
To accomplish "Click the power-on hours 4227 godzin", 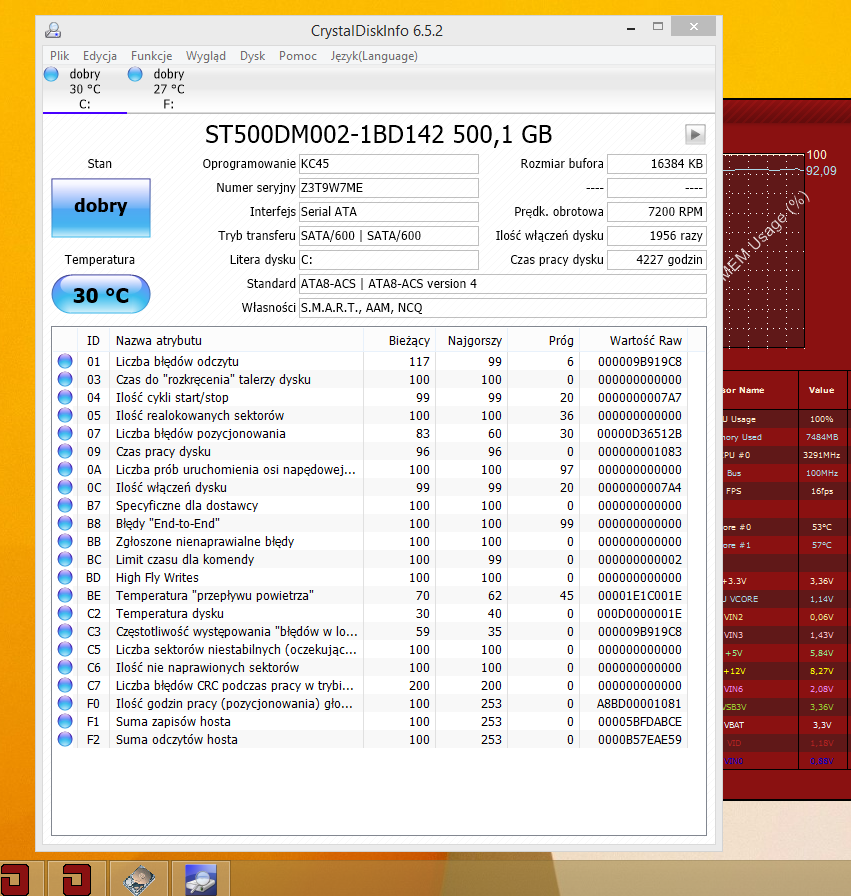I will coord(657,260).
